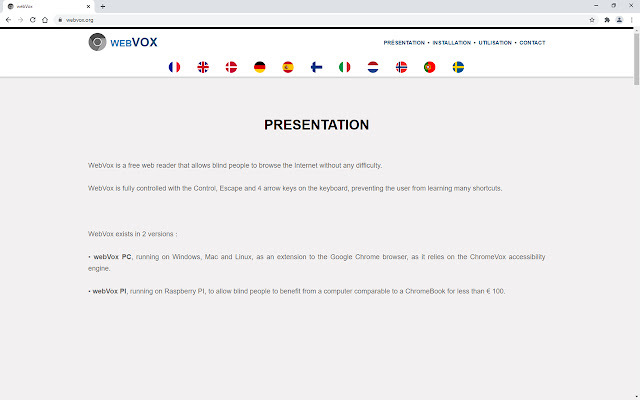Open the PRÉSENTATION menu item

(404, 42)
